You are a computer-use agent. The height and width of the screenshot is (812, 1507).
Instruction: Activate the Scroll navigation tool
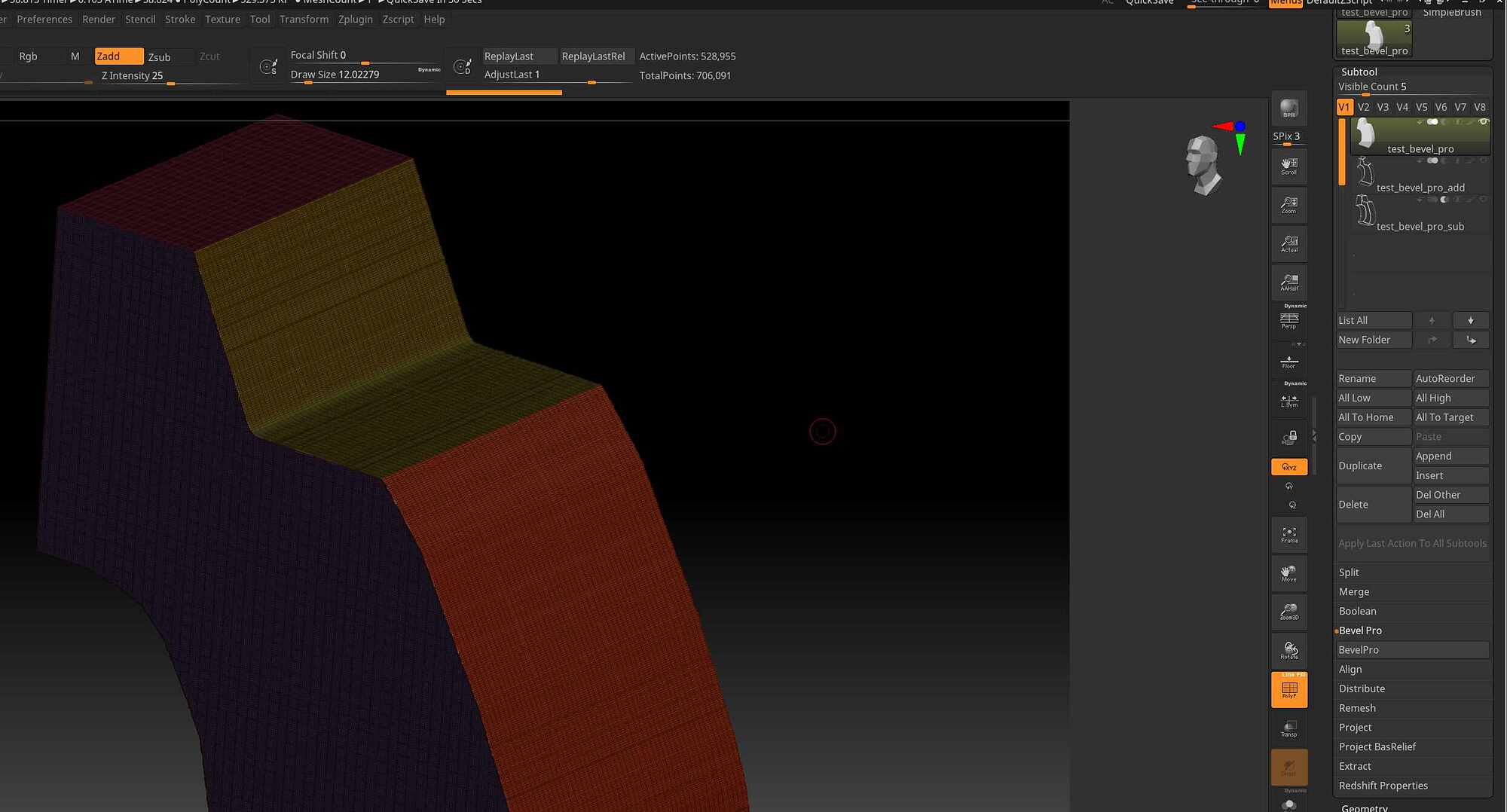[1288, 166]
